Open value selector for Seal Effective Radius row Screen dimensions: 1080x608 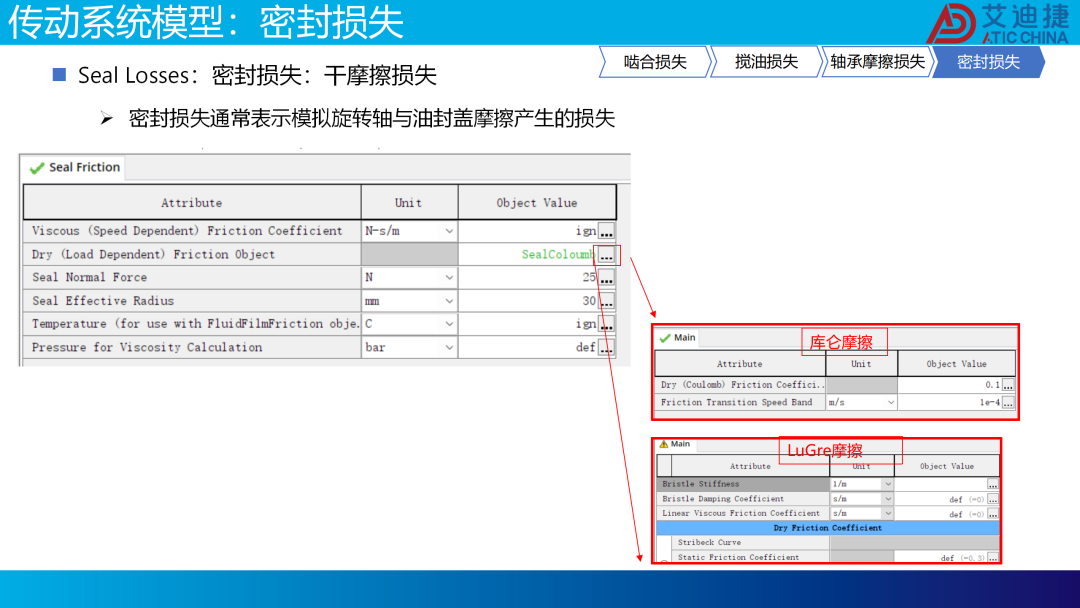pyautogui.click(x=606, y=302)
